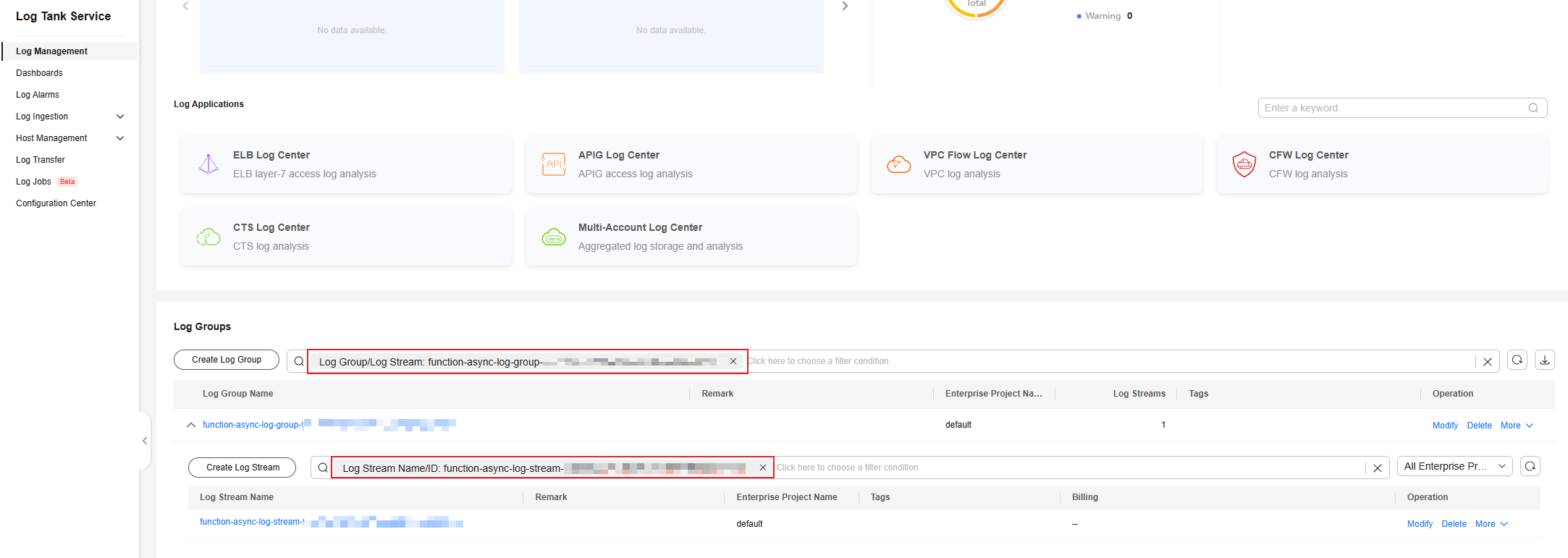Delete the function-async-log-group entry
This screenshot has width=1568, height=558.
click(1479, 426)
